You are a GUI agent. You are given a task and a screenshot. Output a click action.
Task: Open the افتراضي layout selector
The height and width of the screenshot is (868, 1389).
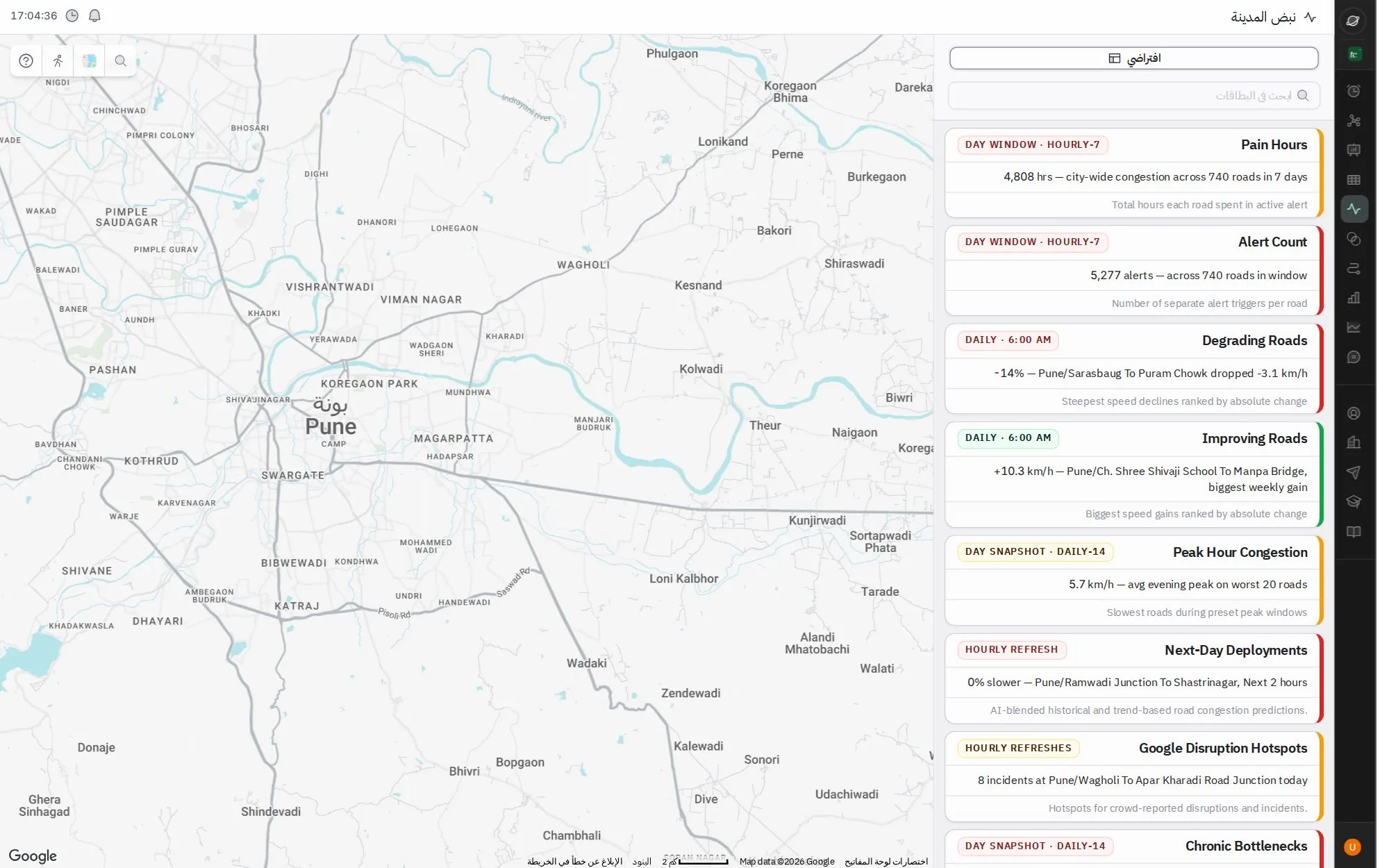click(x=1133, y=58)
